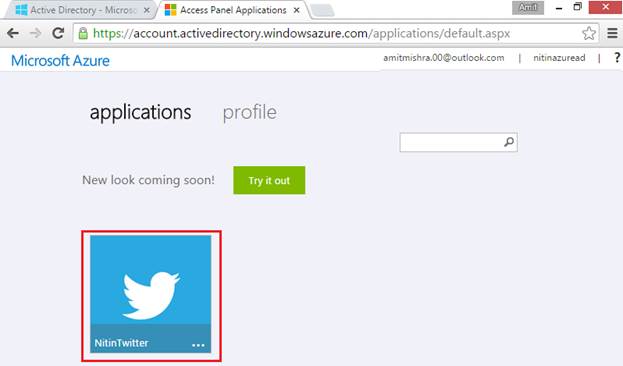The width and height of the screenshot is (623, 366).
Task: Reload the page with refresh icon
Action: point(58,33)
